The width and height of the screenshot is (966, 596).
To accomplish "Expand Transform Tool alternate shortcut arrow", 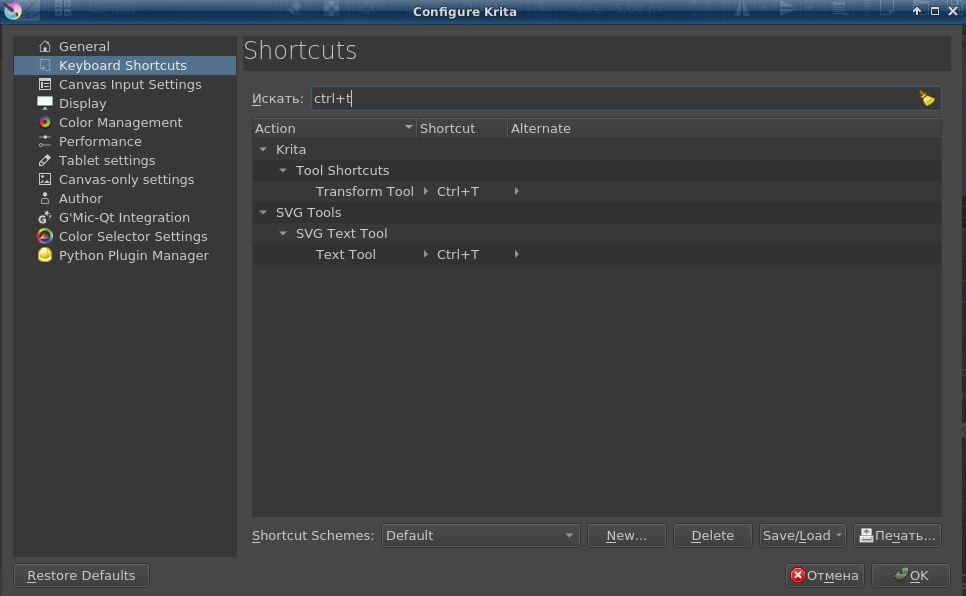I will pyautogui.click(x=516, y=192).
